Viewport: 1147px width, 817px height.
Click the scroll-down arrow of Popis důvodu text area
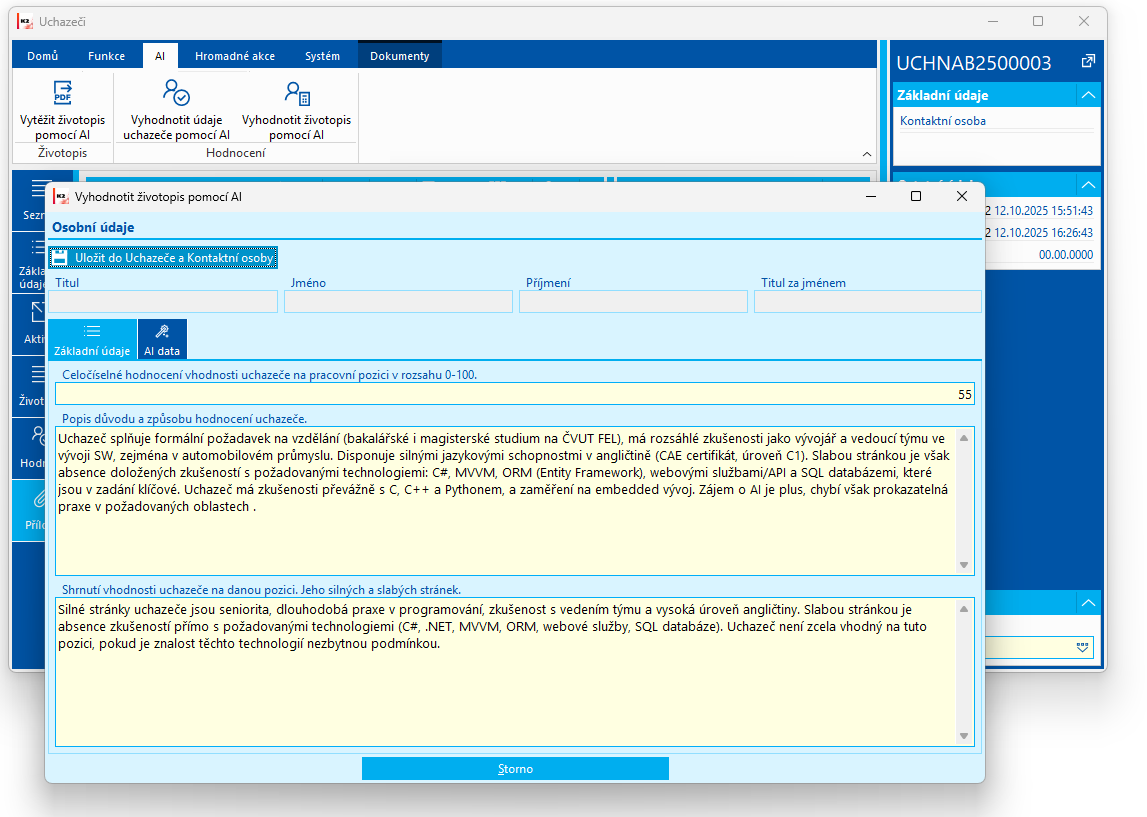pos(964,565)
